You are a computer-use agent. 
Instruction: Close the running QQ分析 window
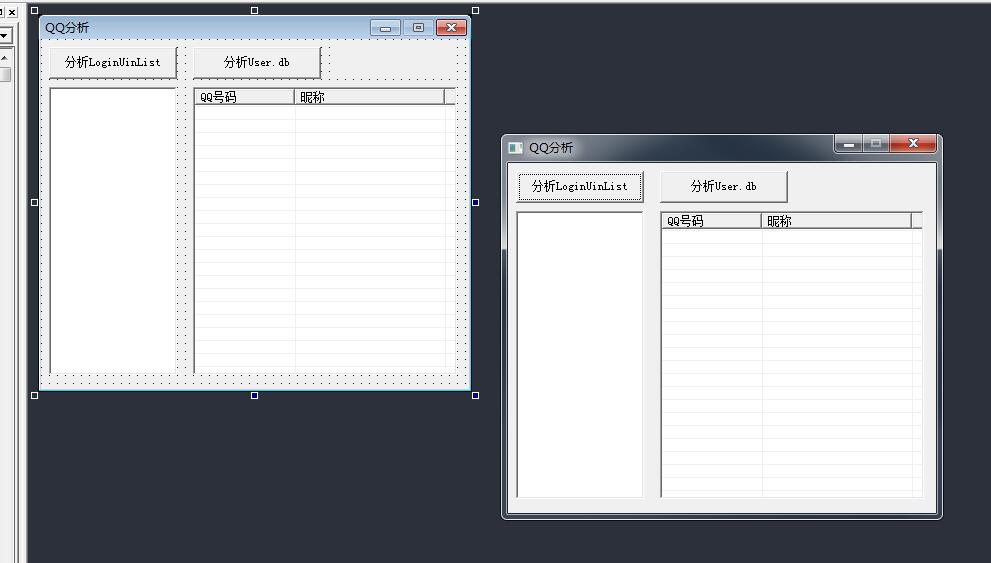point(913,143)
